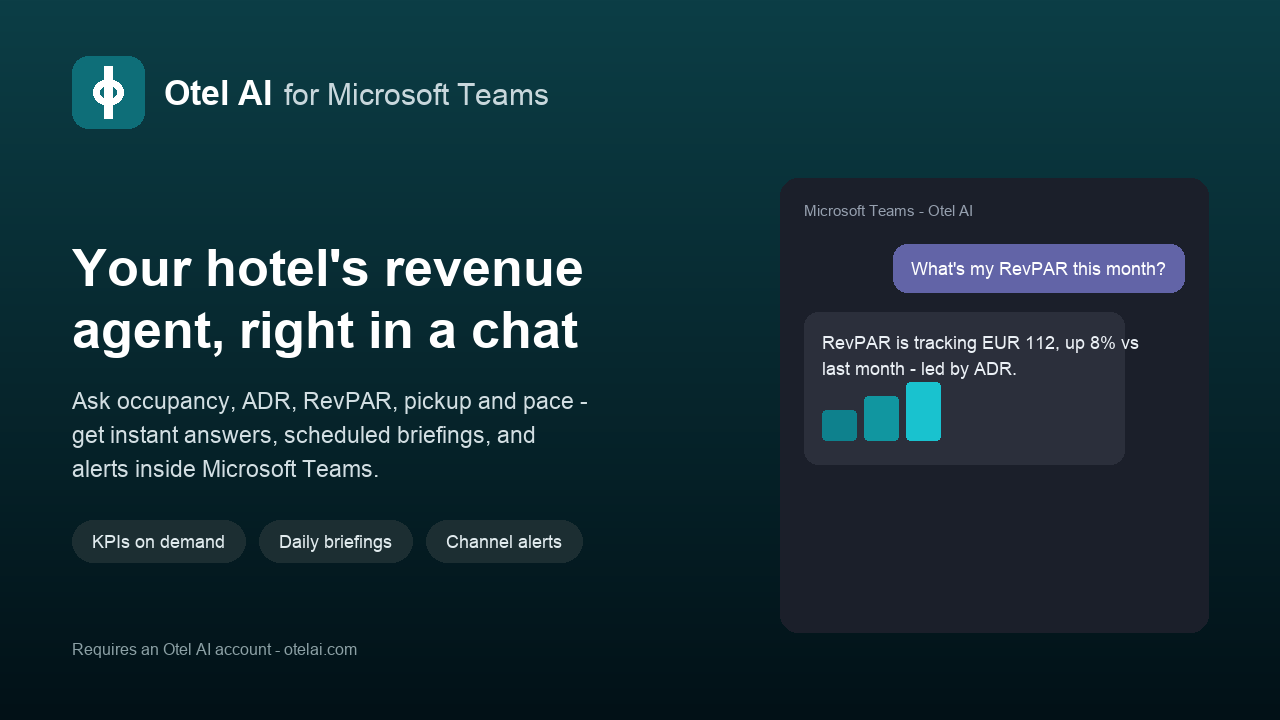Click the RevPAR tracking EUR 112 reply text

[980, 355]
